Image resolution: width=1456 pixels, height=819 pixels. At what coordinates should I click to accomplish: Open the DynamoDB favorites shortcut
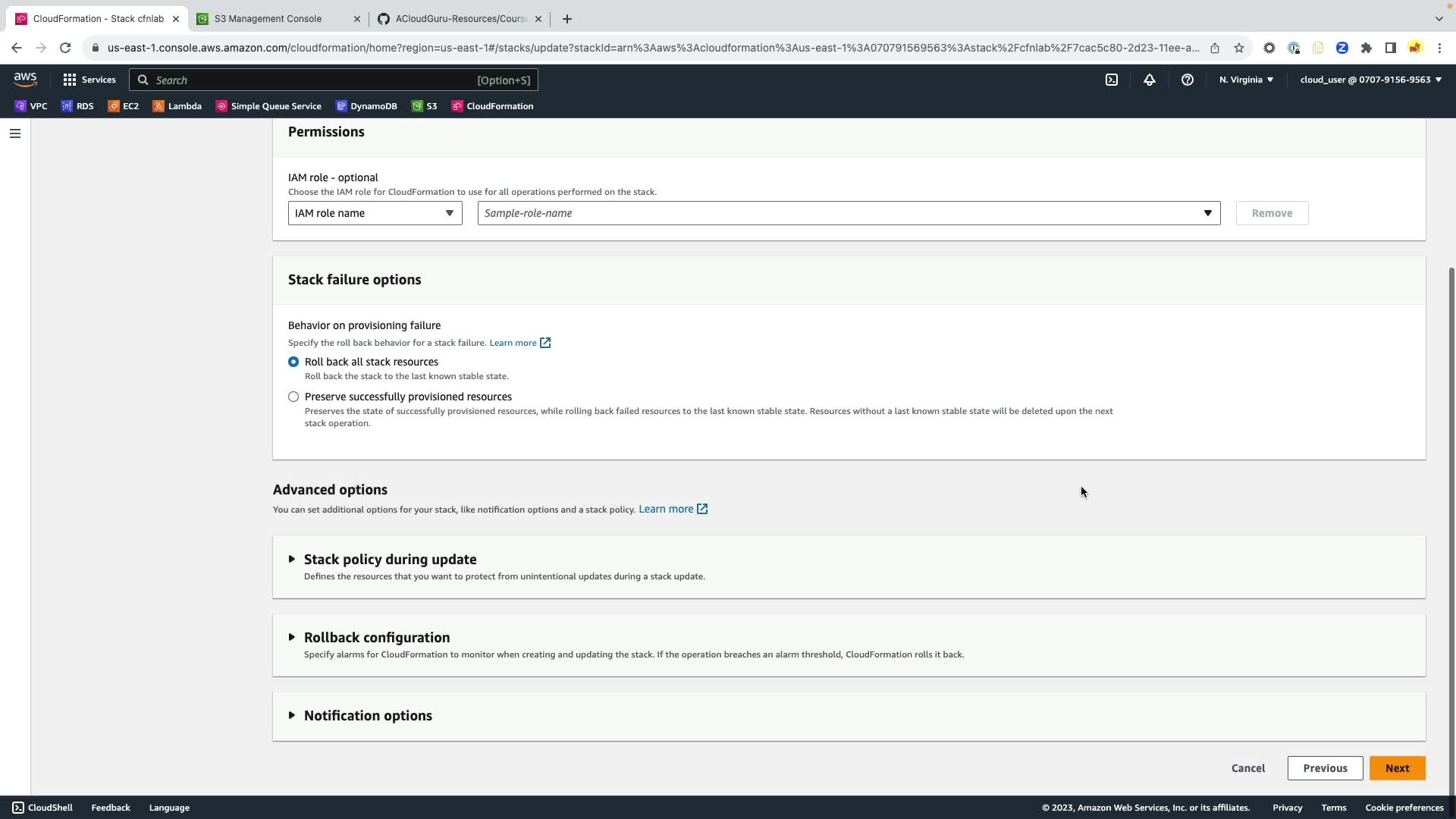[x=366, y=106]
